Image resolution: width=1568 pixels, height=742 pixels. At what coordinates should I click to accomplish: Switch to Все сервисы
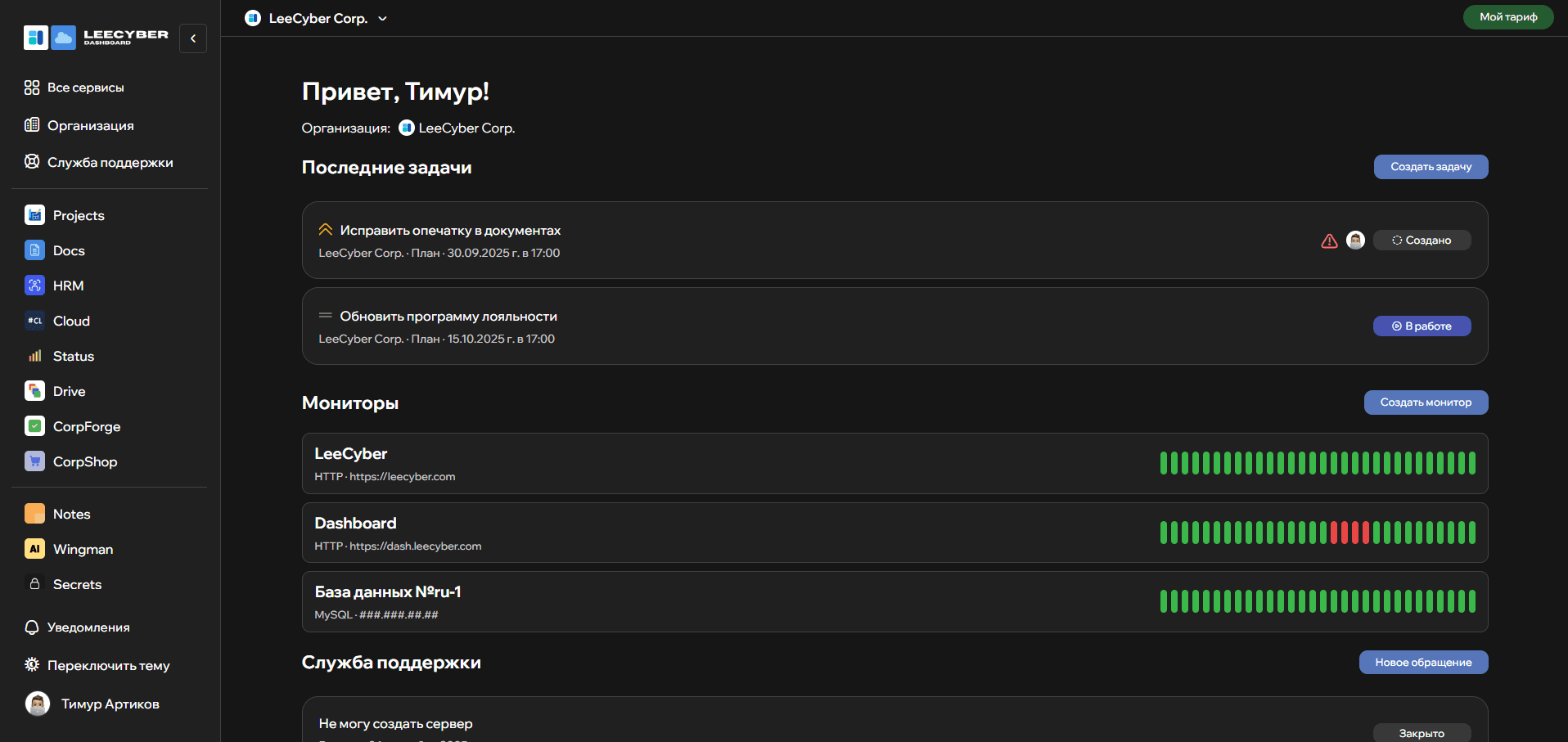(86, 88)
